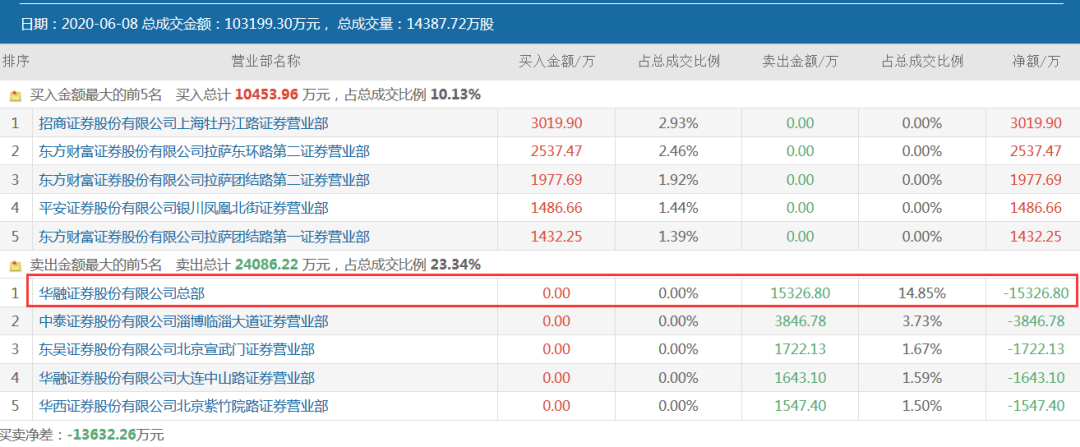Open 东方财富证券拉萨团结路第一证券营业部
The width and height of the screenshot is (1080, 447).
pos(204,237)
